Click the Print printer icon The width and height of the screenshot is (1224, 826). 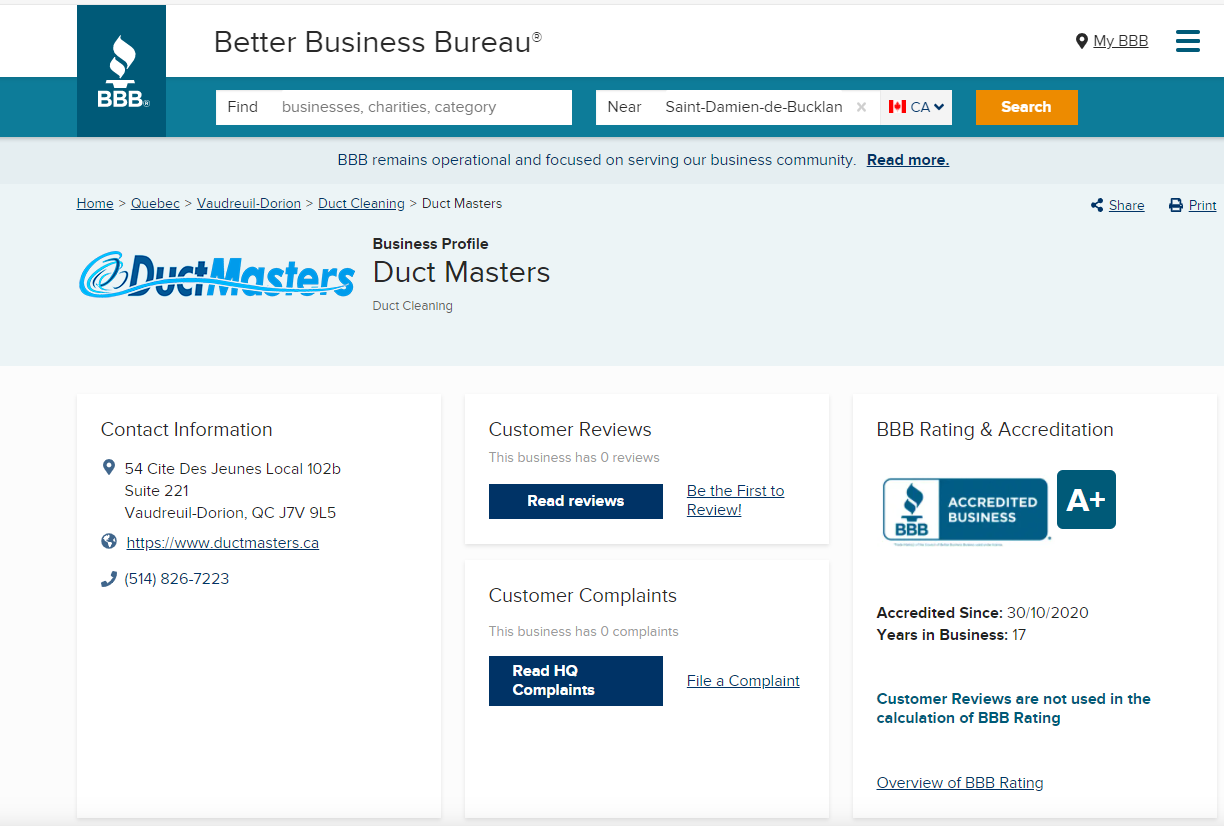pos(1176,205)
